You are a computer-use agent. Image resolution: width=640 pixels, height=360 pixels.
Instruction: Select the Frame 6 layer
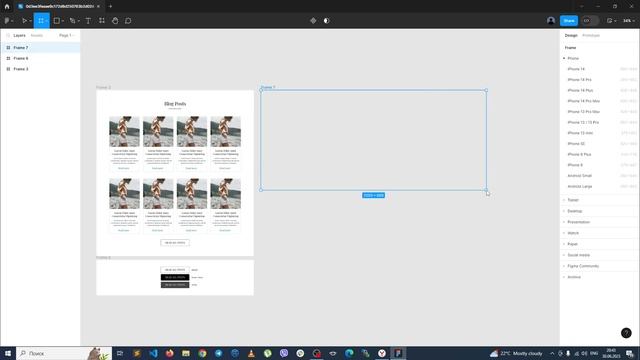tap(40, 58)
